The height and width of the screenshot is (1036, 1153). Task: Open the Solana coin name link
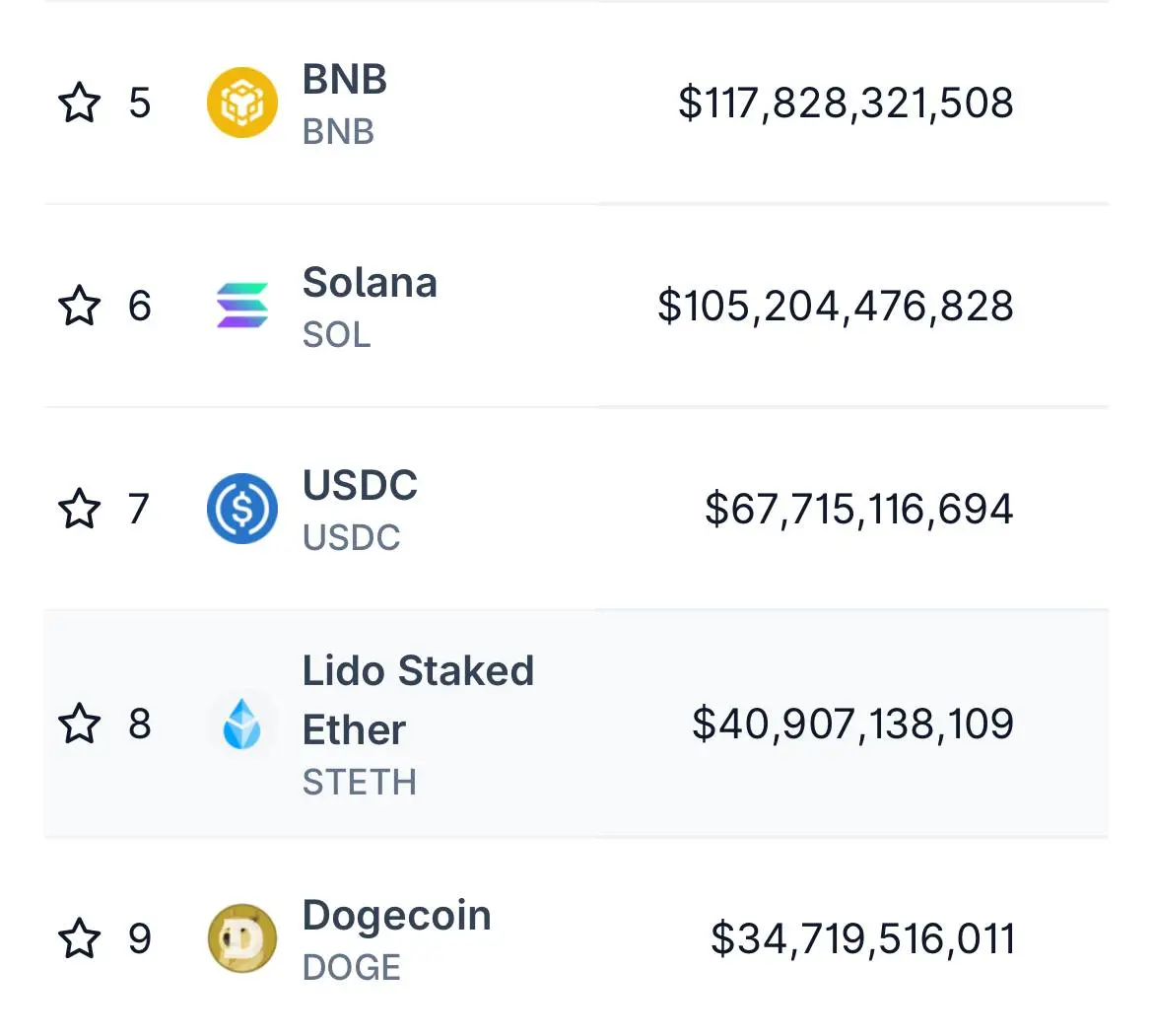tap(370, 282)
